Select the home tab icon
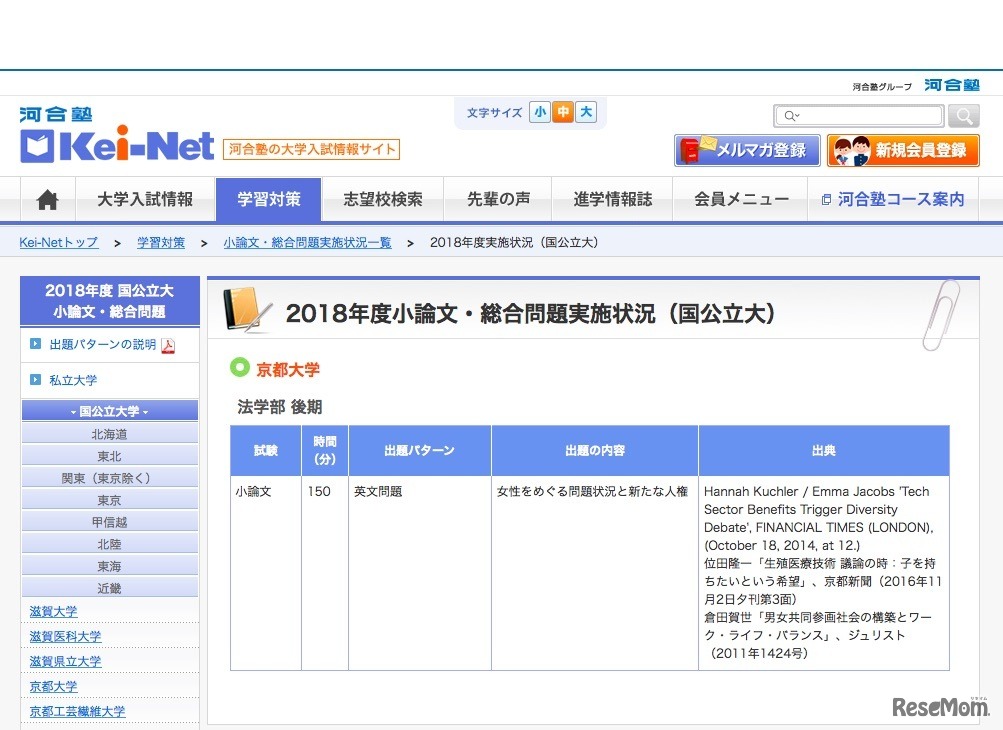1003x730 pixels. pos(46,198)
